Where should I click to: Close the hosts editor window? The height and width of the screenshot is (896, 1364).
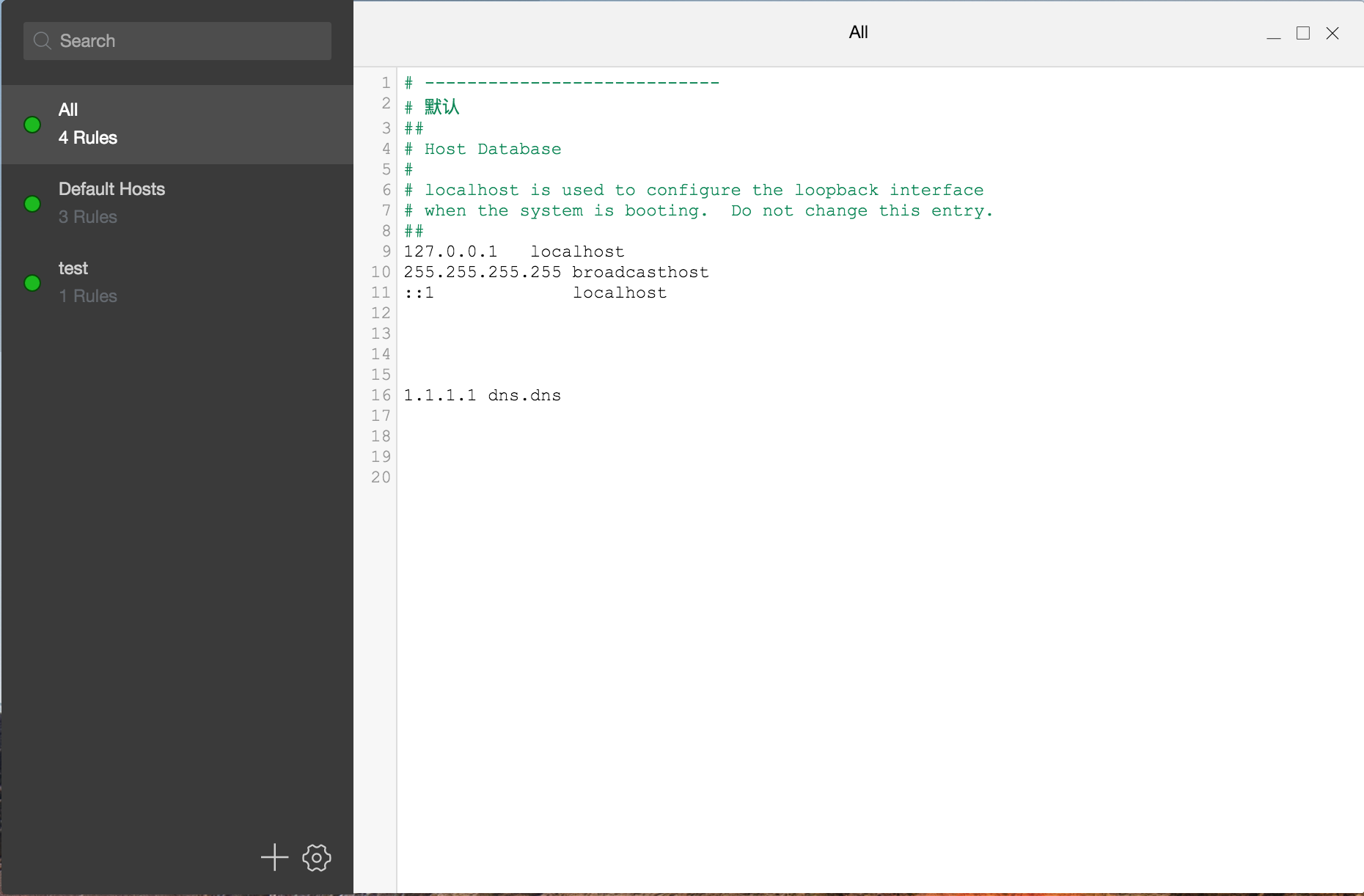tap(1332, 34)
